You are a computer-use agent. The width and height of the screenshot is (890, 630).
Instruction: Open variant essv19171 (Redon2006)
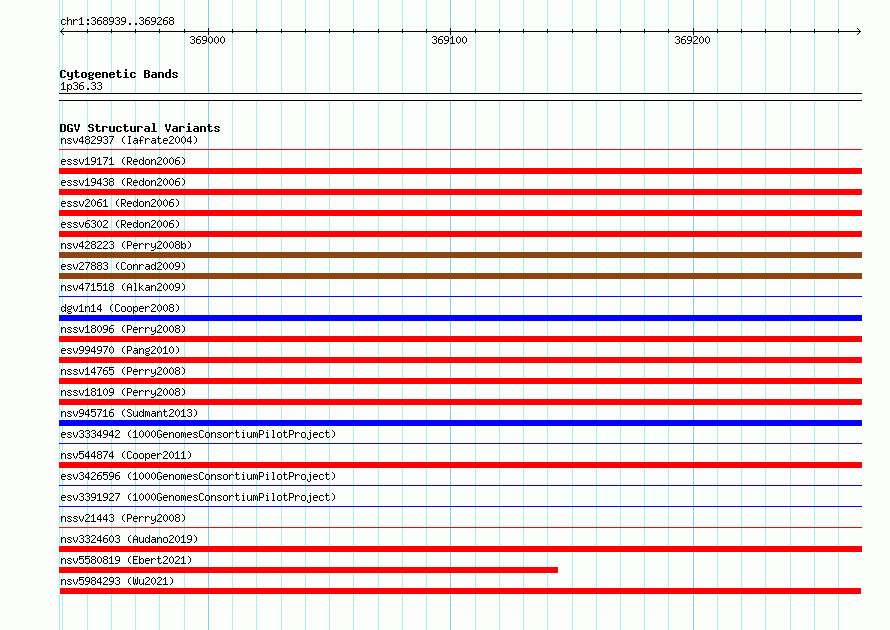pyautogui.click(x=123, y=161)
